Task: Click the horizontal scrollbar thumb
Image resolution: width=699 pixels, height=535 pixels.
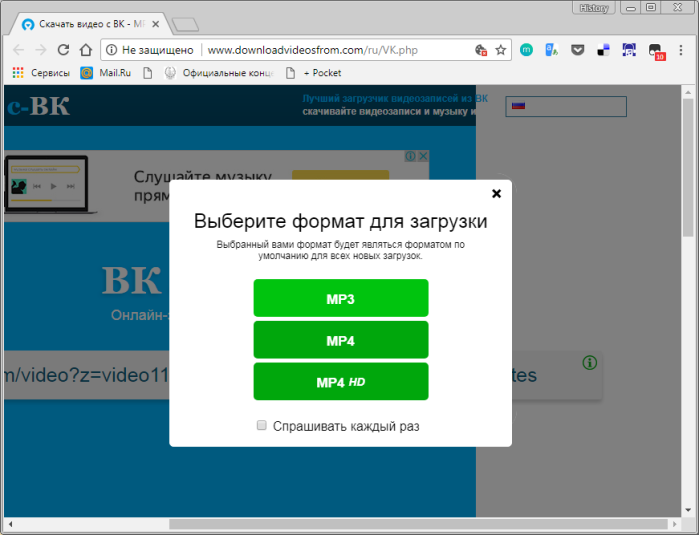Action: (x=418, y=524)
